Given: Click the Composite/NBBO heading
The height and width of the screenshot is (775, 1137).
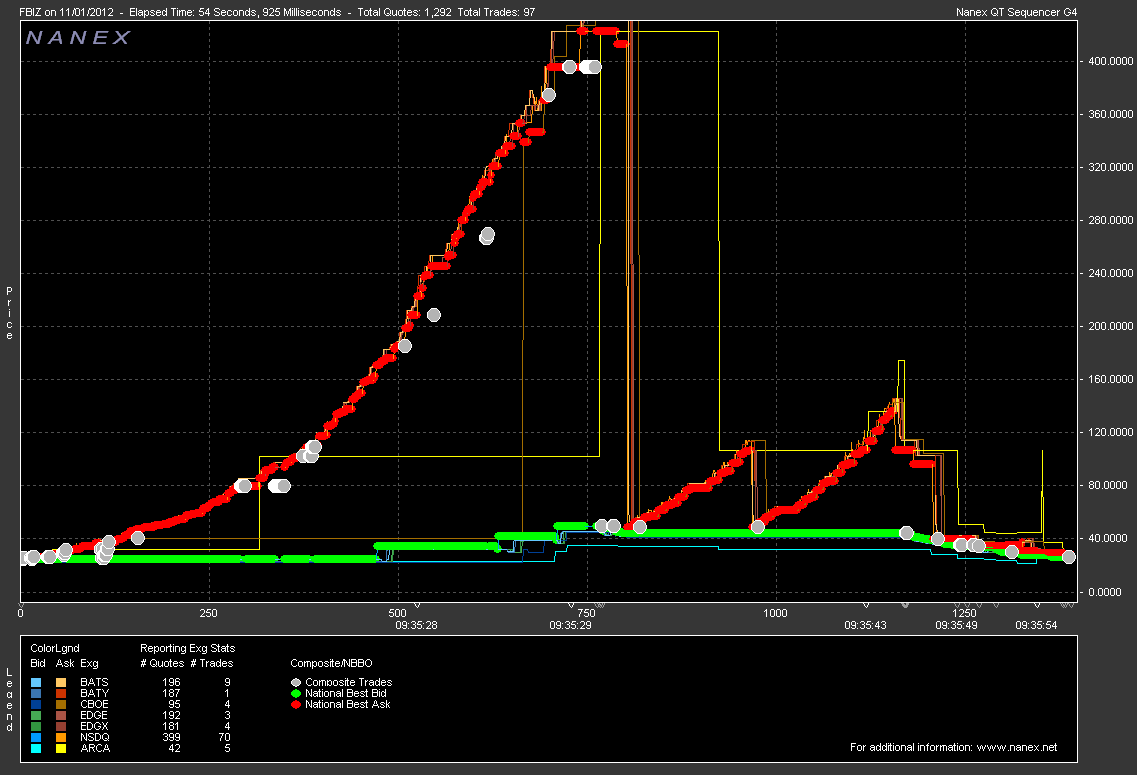Looking at the screenshot, I should click(331, 663).
